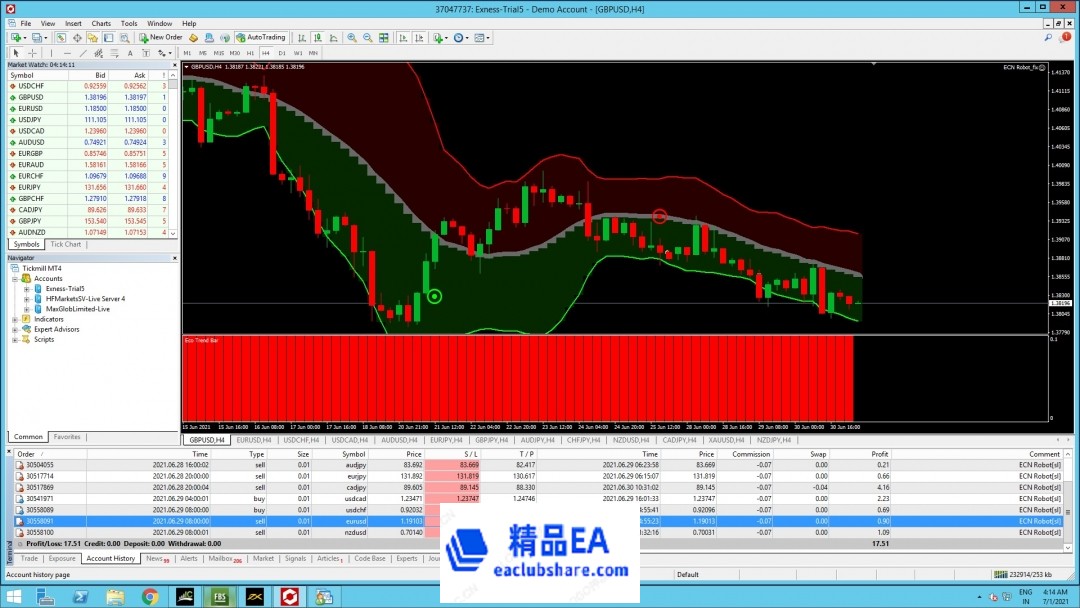Select the horizontal line drawing tool
Screen dimensions: 1080x608
point(67,53)
